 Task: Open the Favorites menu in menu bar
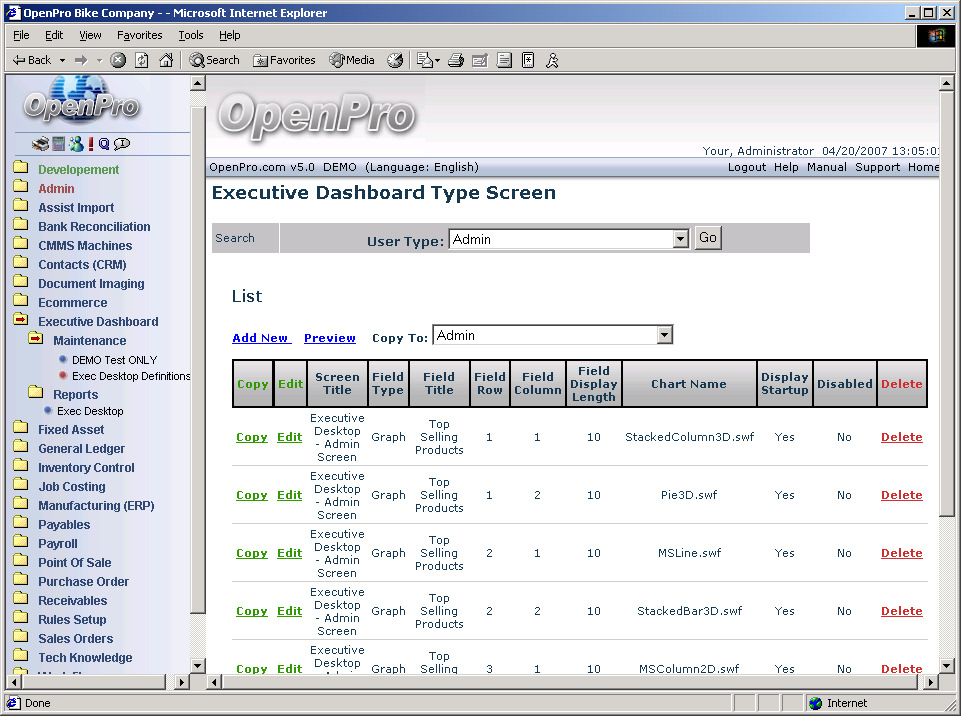tap(139, 35)
